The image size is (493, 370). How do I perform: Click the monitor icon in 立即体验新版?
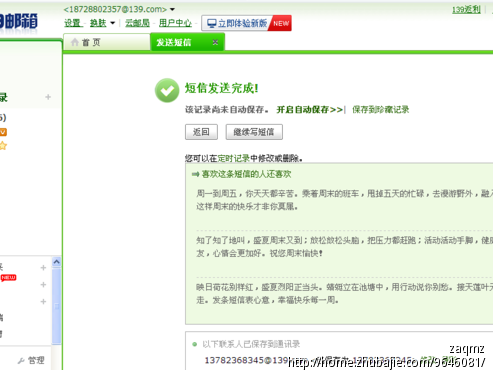tap(211, 23)
